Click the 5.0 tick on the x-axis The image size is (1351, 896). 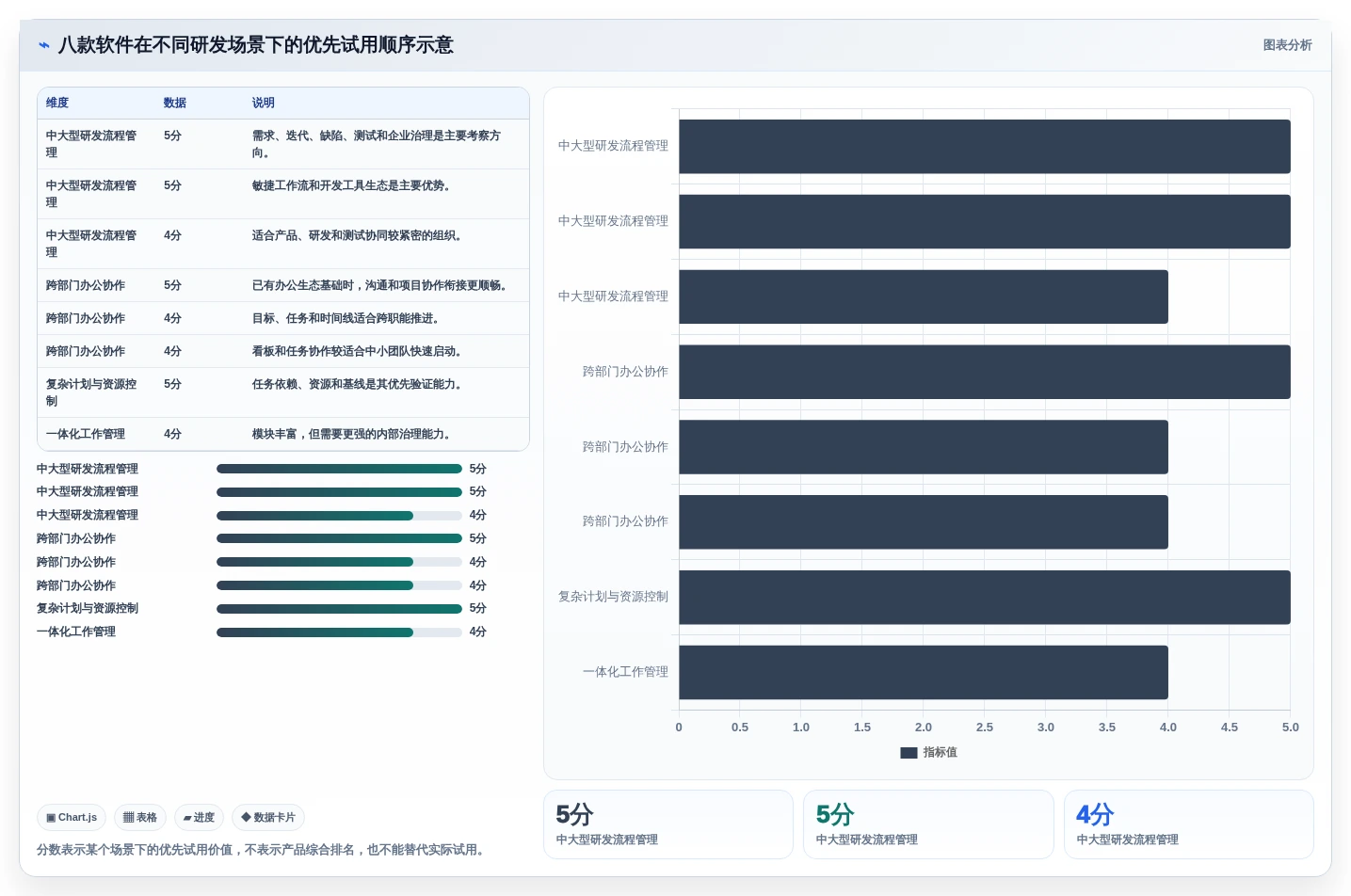point(1290,728)
